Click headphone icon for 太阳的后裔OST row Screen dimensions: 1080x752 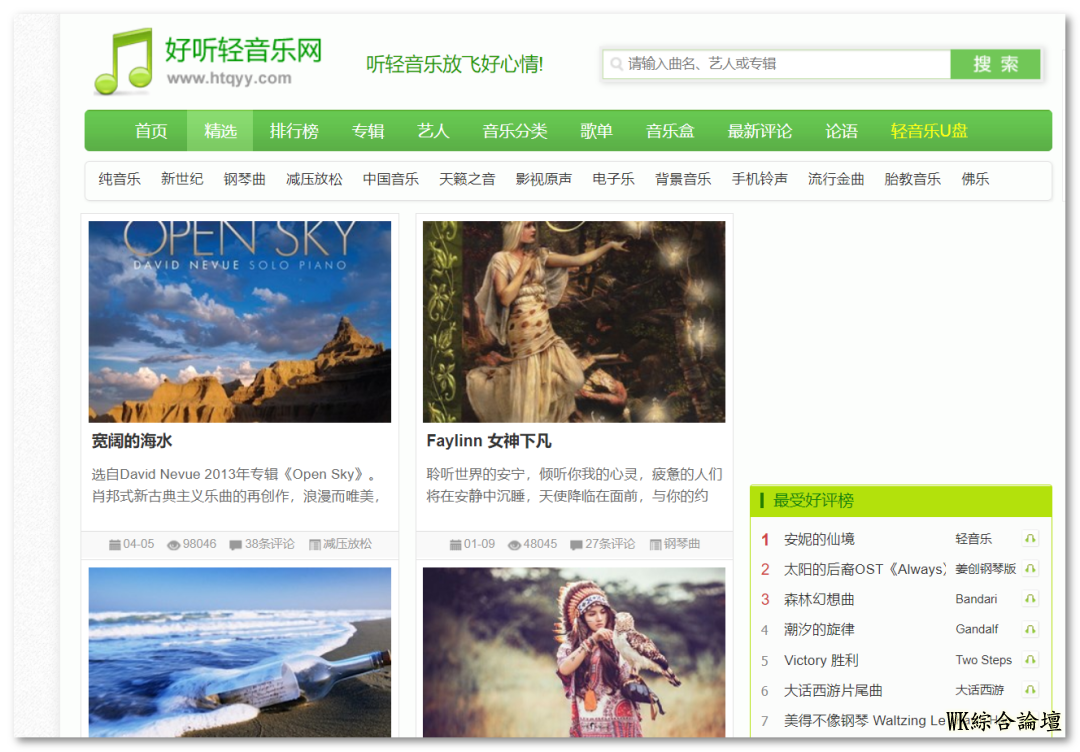[x=1030, y=569]
